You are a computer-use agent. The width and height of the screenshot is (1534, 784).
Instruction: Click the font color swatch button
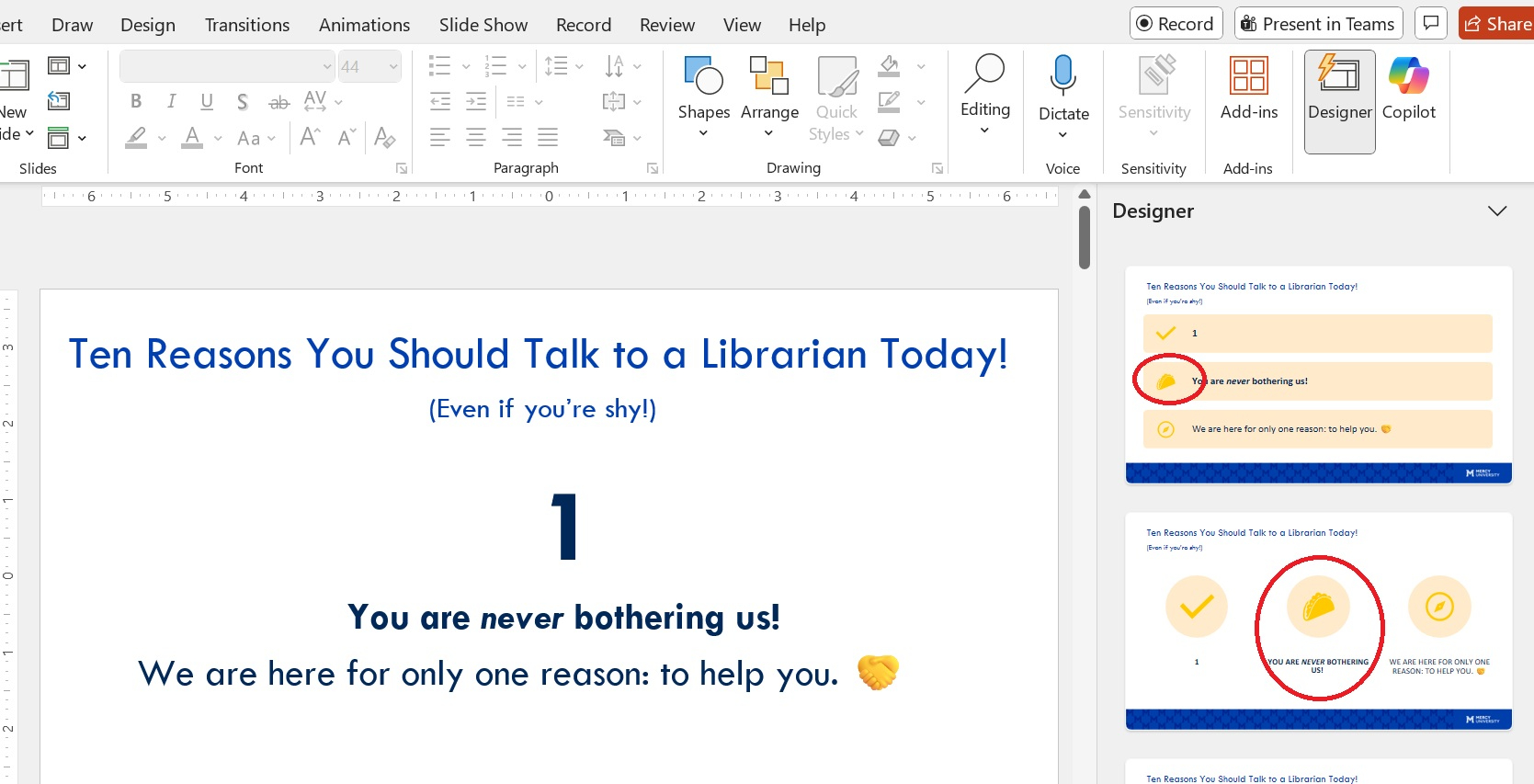point(192,138)
